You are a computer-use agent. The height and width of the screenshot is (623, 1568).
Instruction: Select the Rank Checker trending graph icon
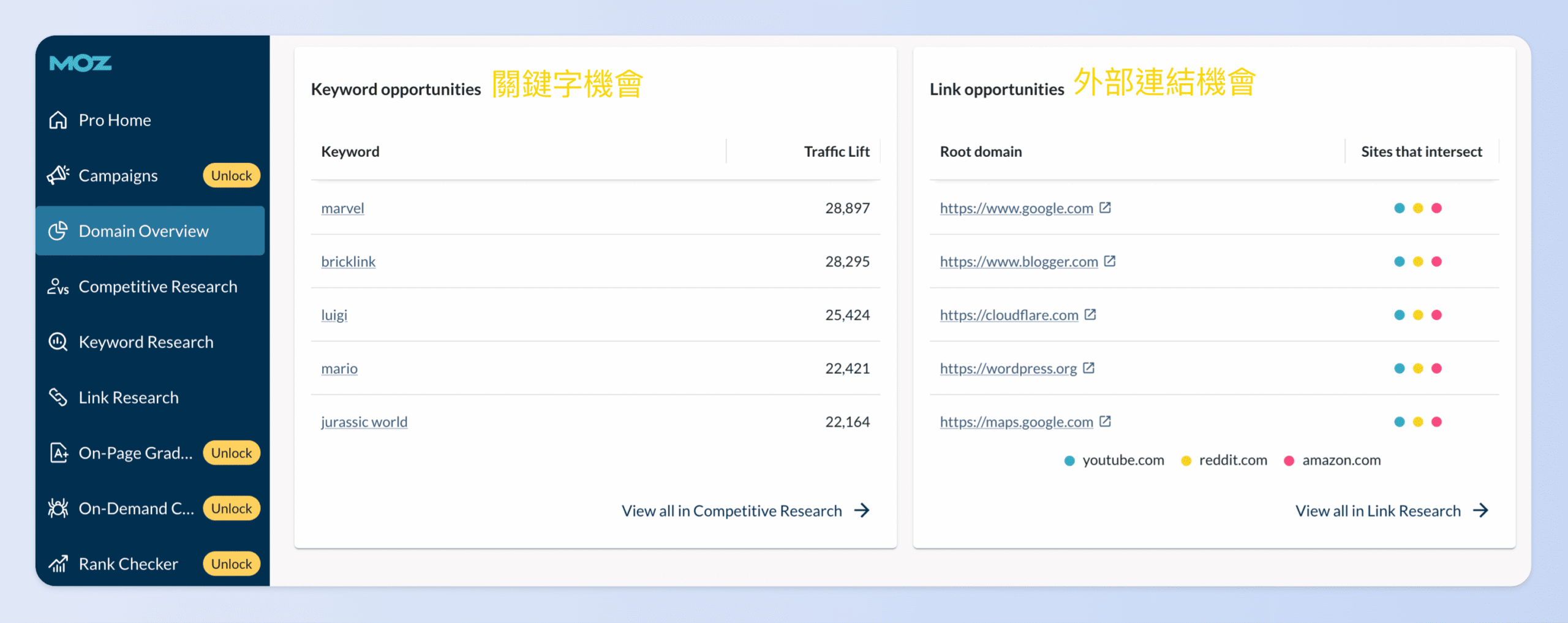click(58, 563)
